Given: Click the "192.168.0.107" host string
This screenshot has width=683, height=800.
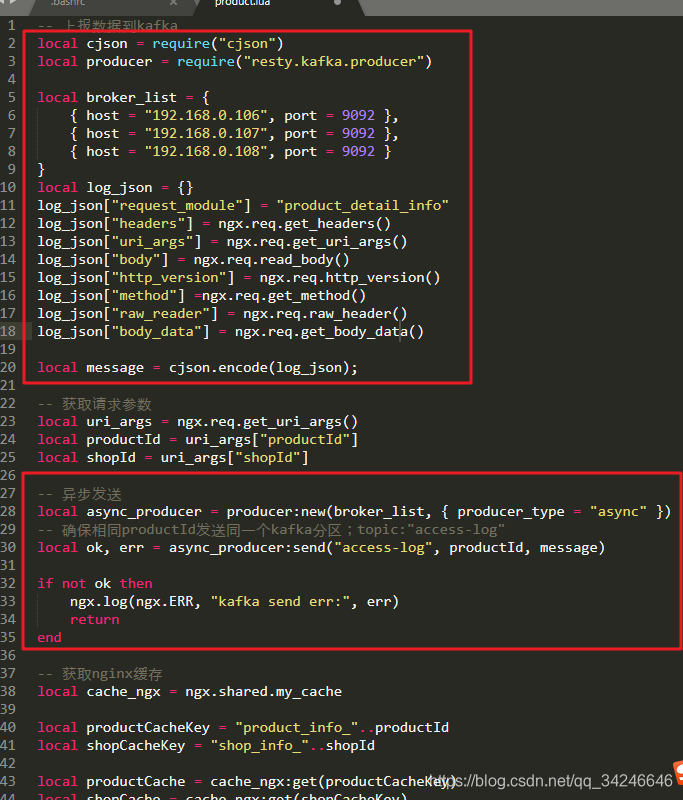Looking at the screenshot, I should point(206,134).
